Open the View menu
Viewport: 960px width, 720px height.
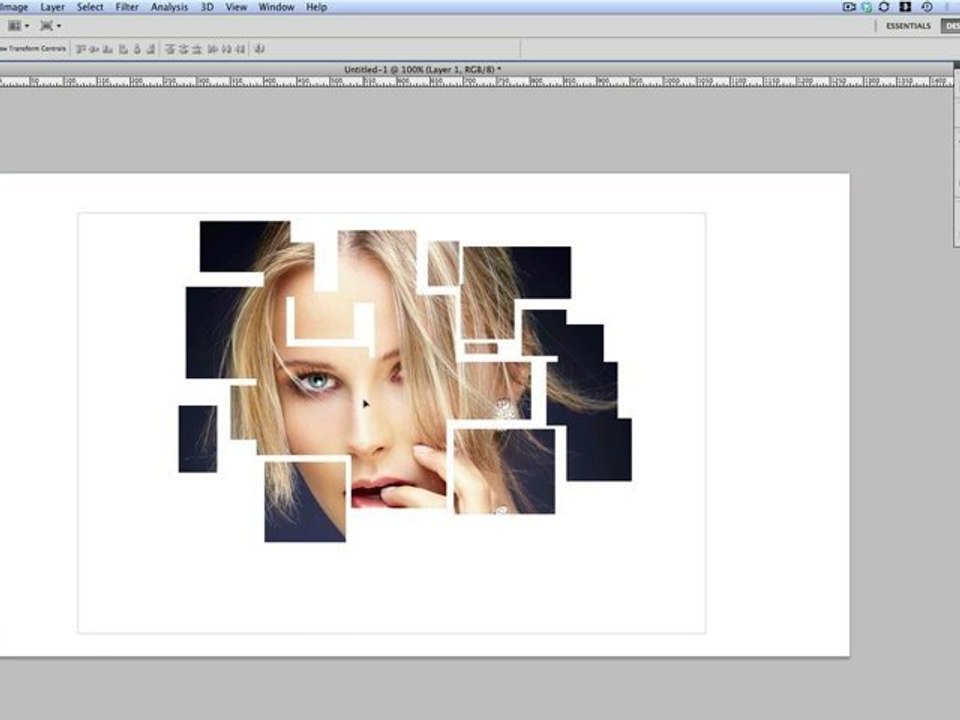(236, 7)
